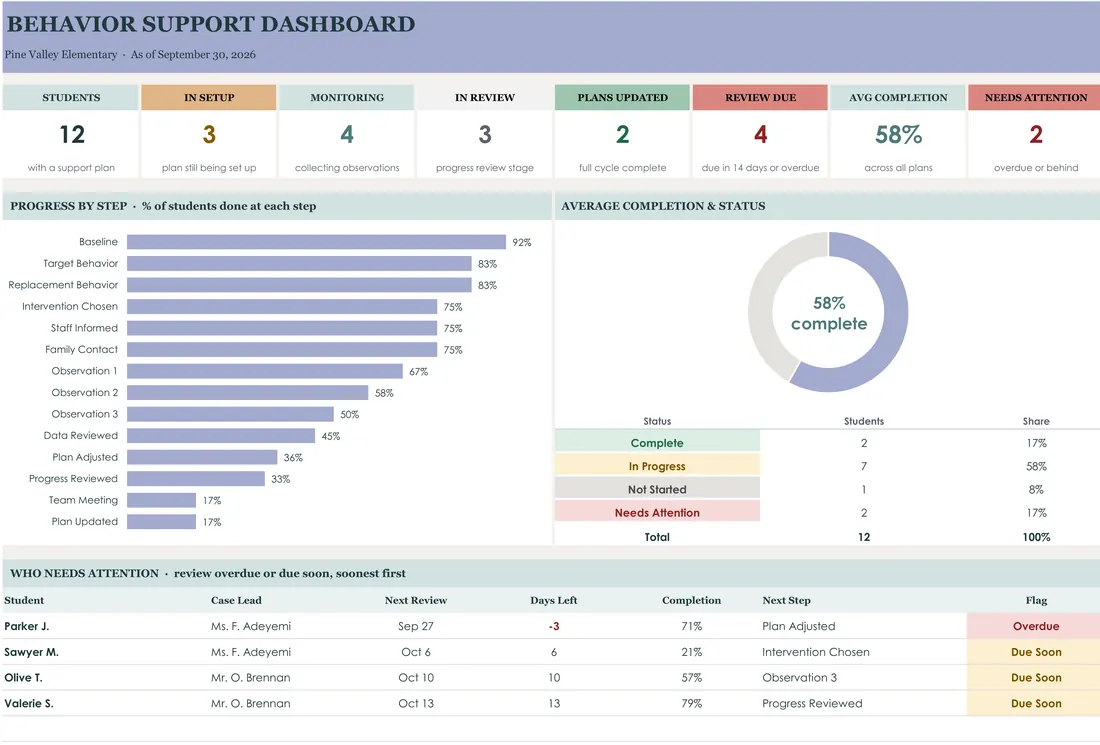Select the 36% value for Plan Adjusted
The height and width of the screenshot is (745, 1100).
(x=293, y=457)
